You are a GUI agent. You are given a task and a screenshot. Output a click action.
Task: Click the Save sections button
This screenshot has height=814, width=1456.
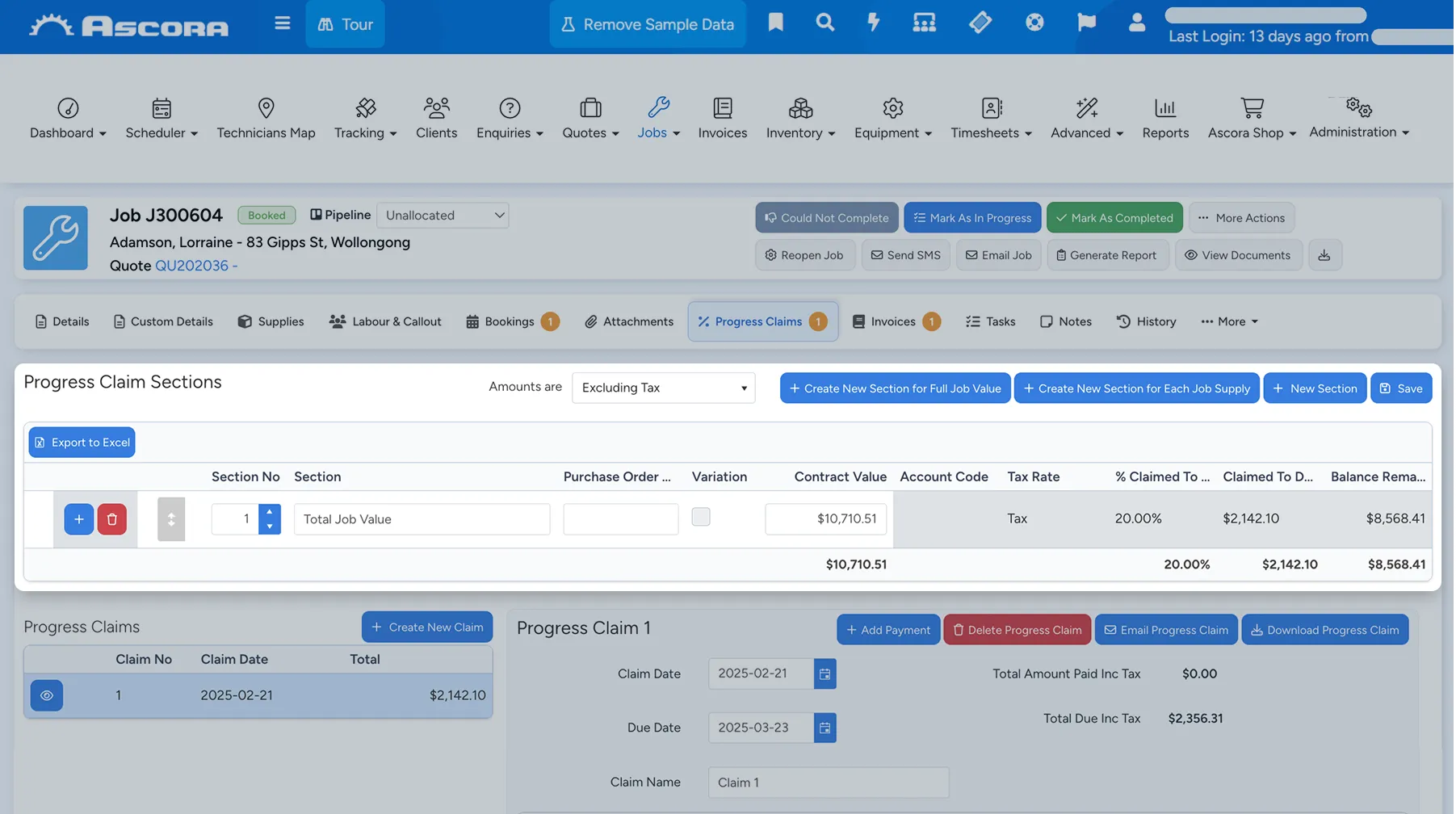[1401, 388]
